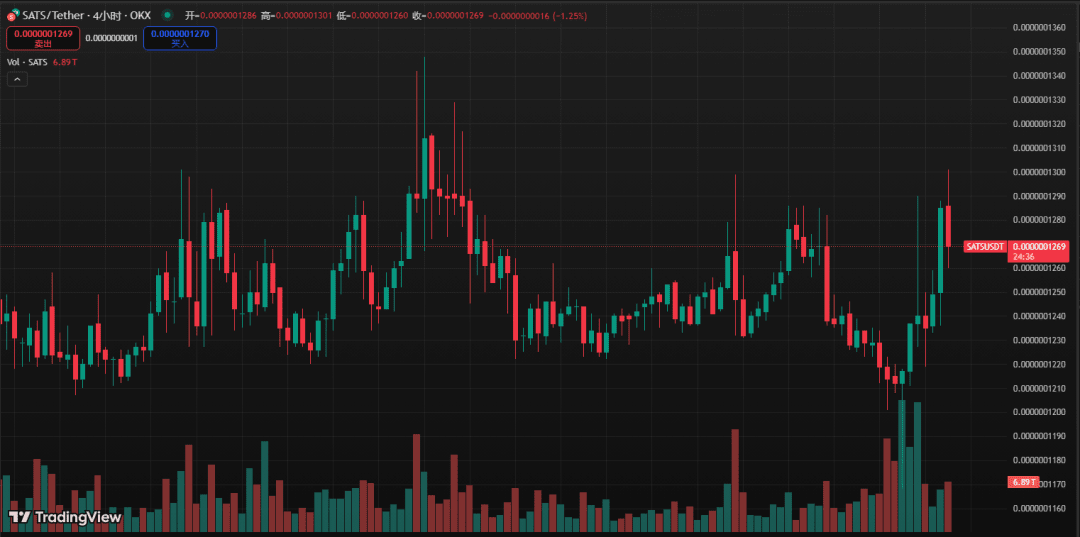Image resolution: width=1080 pixels, height=537 pixels.
Task: Click price axis label 0.0000001360
Action: (x=1039, y=28)
